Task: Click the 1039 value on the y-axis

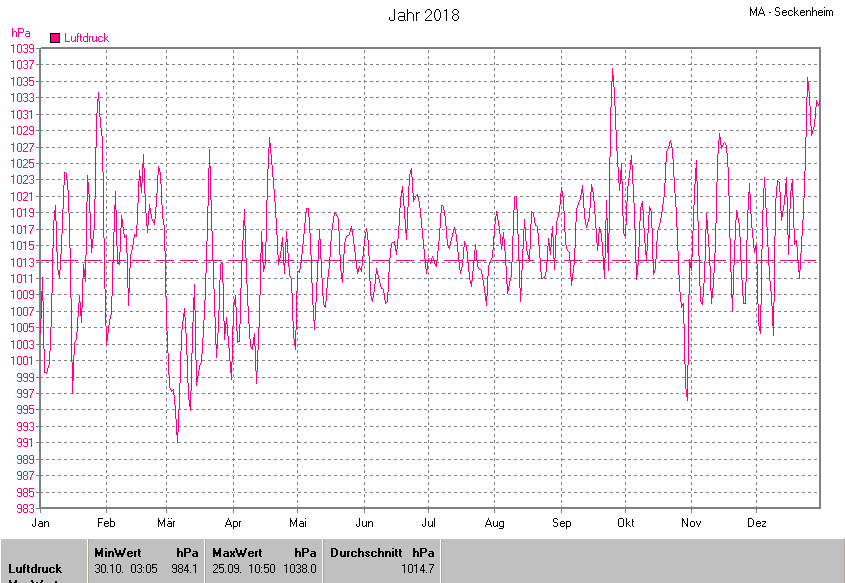Action: pos(23,48)
